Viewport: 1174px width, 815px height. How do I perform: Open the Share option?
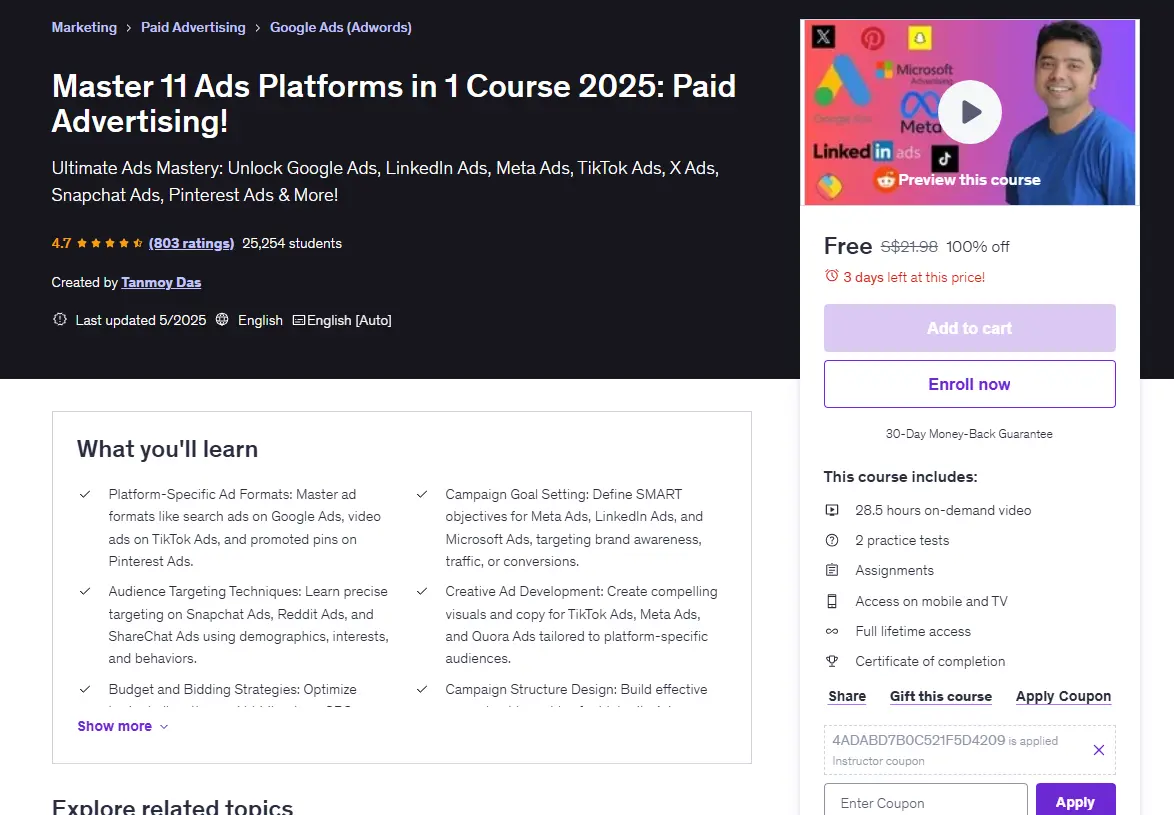point(847,696)
